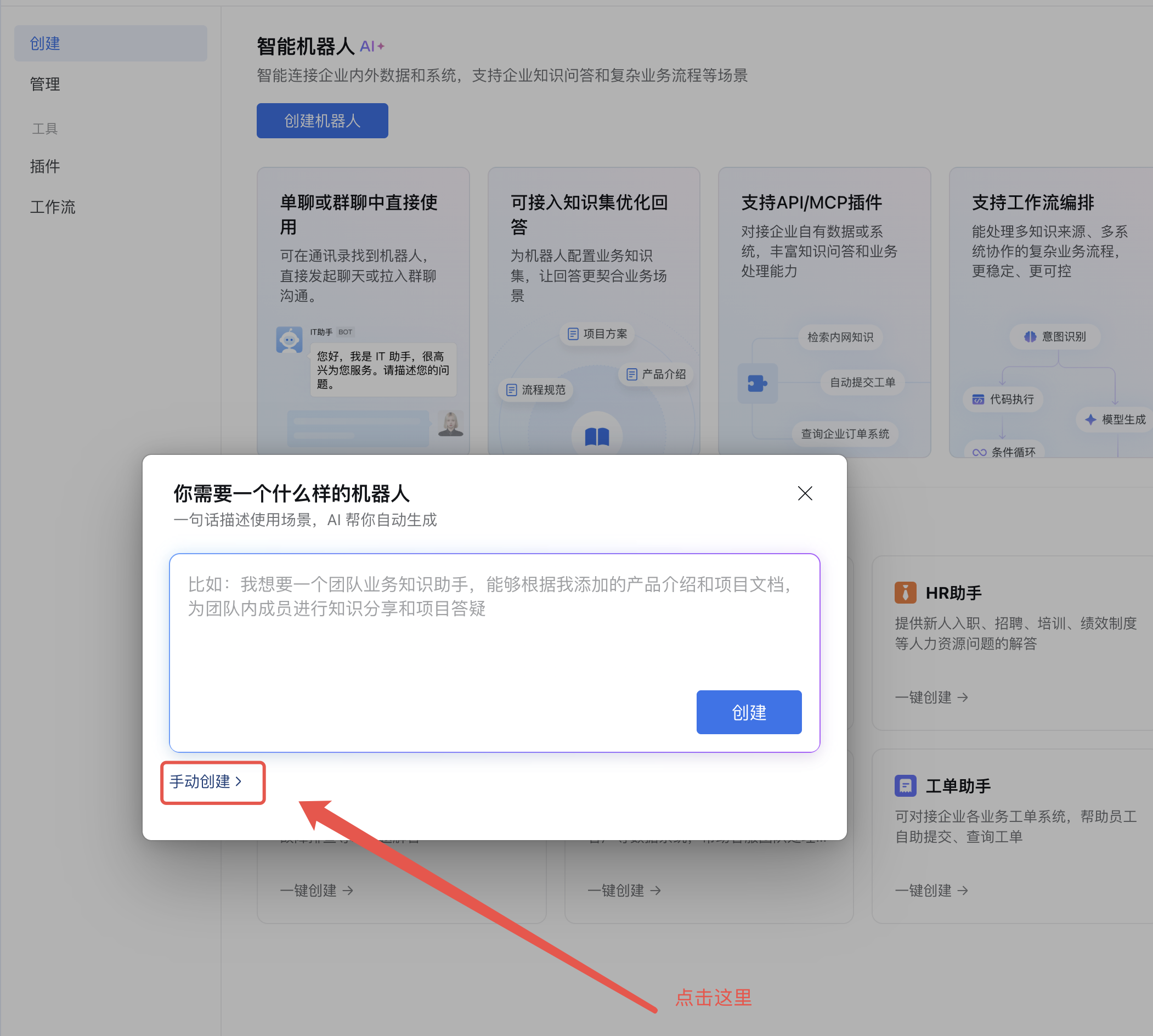Click the orange HR助手 icon

906,592
